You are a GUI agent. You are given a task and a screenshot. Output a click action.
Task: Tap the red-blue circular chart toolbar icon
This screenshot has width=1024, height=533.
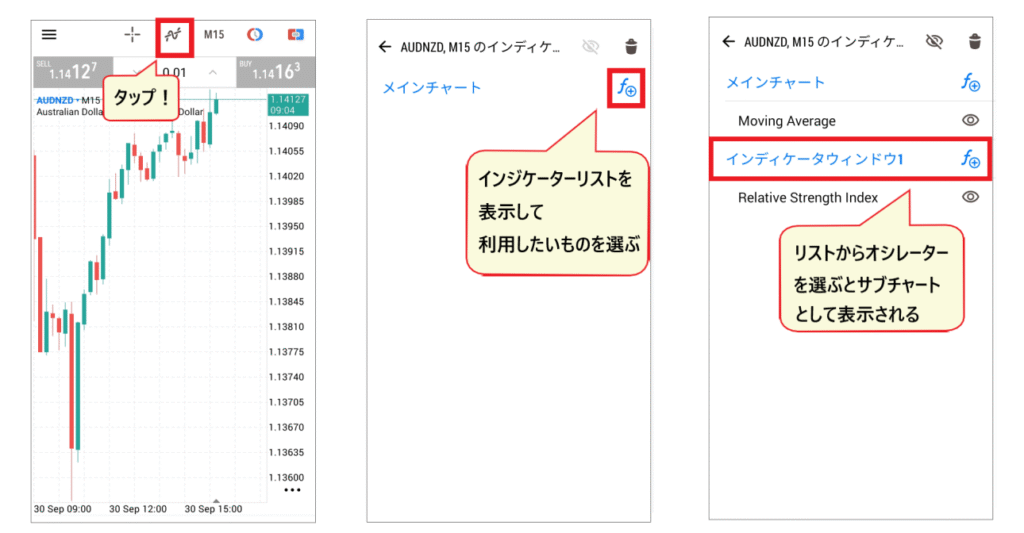click(255, 34)
